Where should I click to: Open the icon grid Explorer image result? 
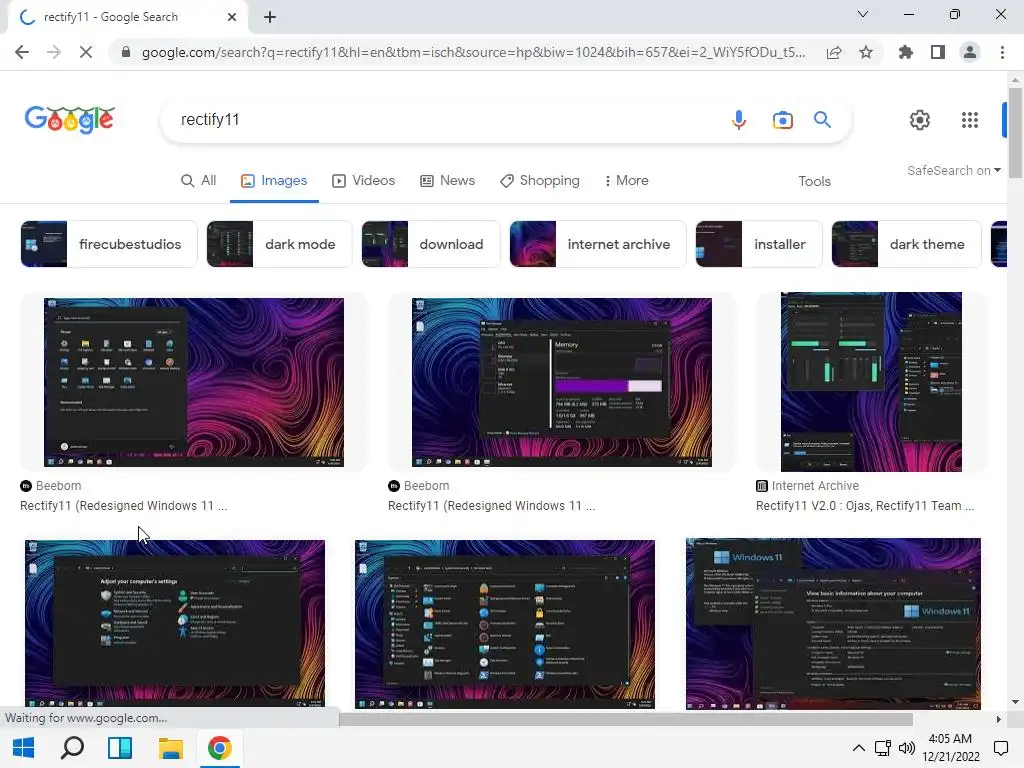(x=505, y=624)
